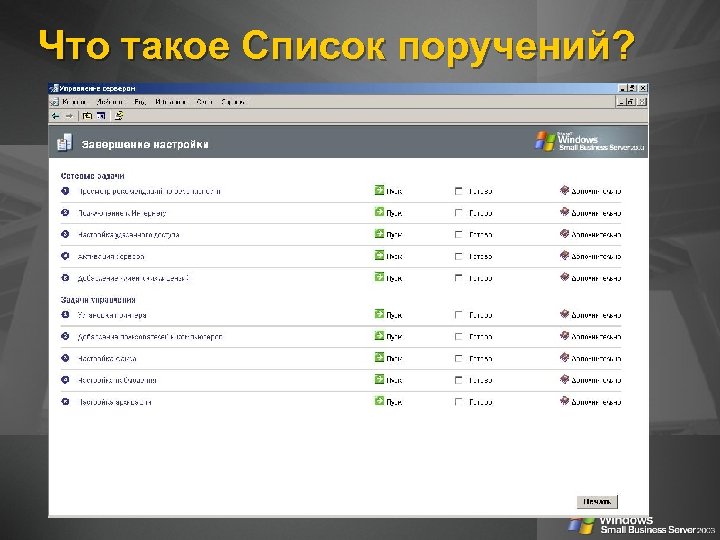Click the Up One Level folder icon
Image resolution: width=720 pixels, height=540 pixels.
click(87, 116)
